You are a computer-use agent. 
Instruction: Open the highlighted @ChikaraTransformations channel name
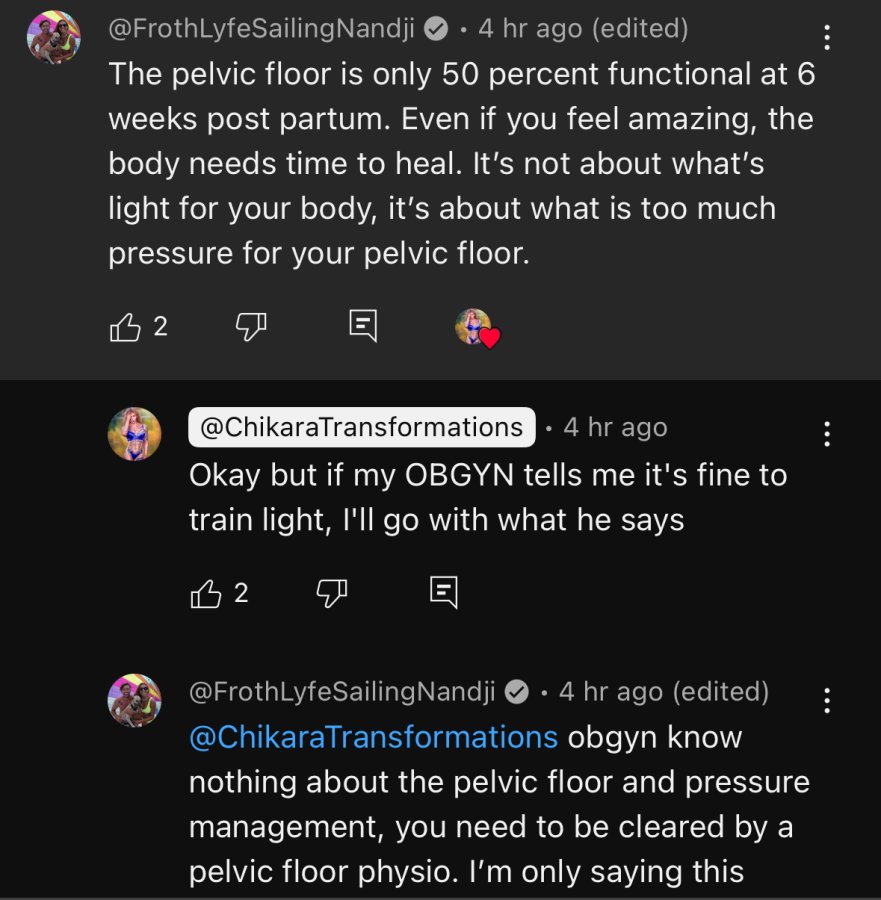(x=362, y=427)
